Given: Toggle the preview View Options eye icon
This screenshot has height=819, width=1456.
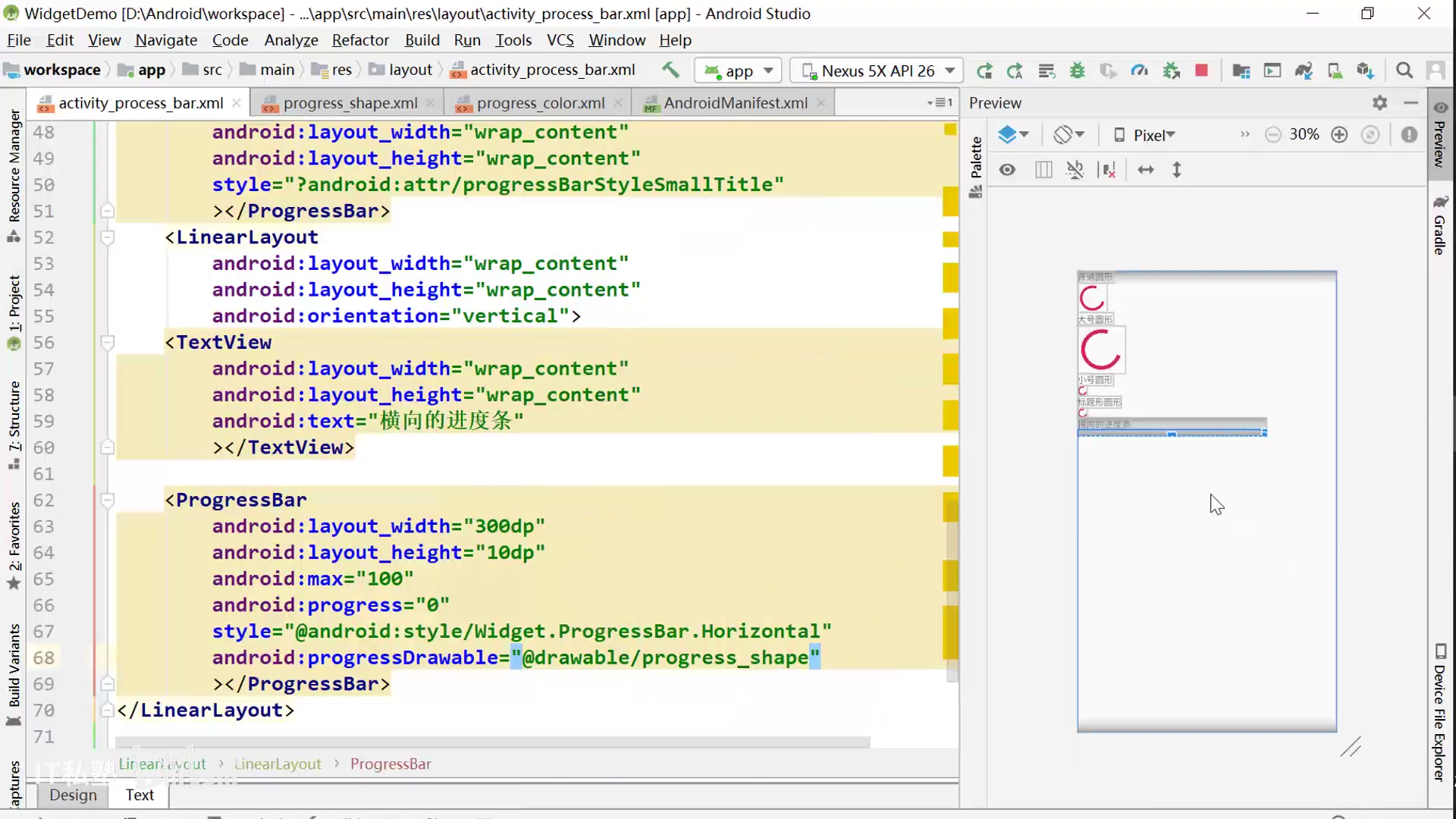Looking at the screenshot, I should 1007,170.
